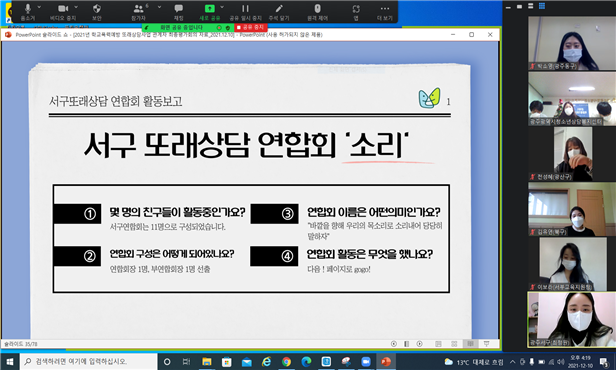Pause the screen share
This screenshot has width=616, height=370.
245,12
